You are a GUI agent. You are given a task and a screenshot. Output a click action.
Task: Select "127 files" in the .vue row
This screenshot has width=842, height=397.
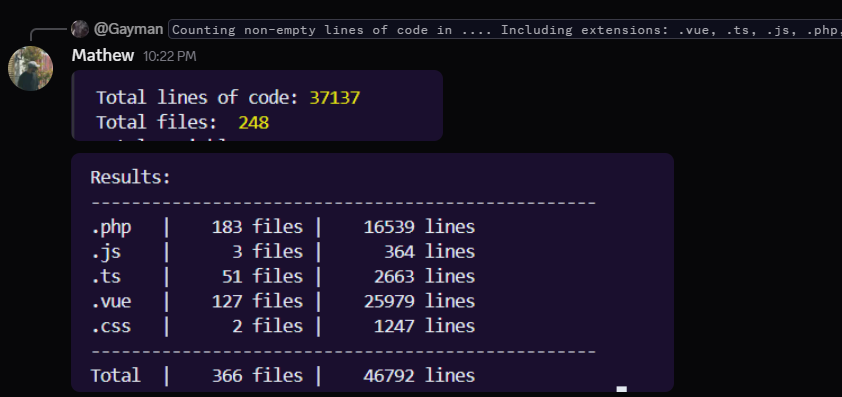(x=257, y=301)
